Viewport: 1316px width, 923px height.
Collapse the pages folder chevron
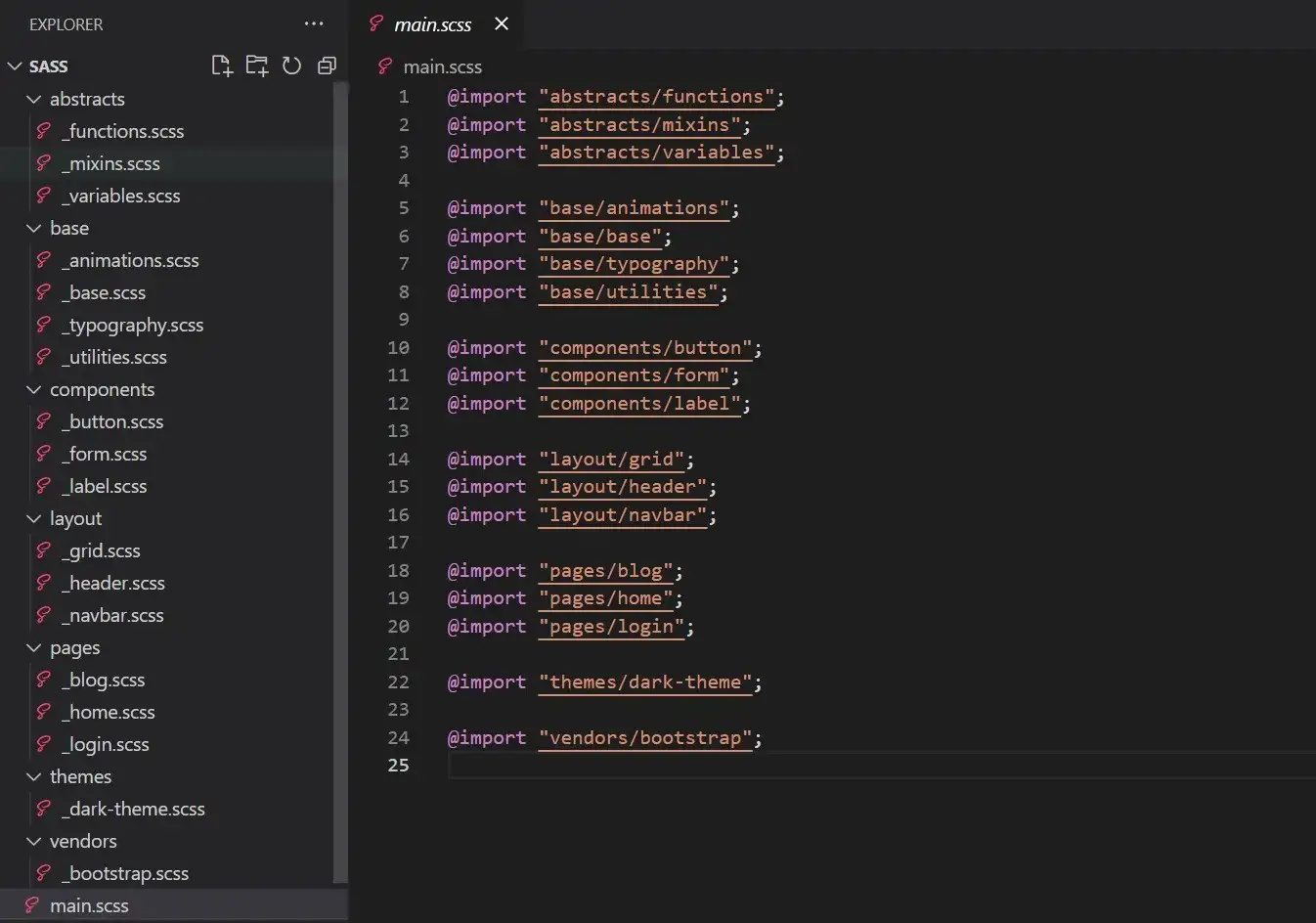point(34,647)
